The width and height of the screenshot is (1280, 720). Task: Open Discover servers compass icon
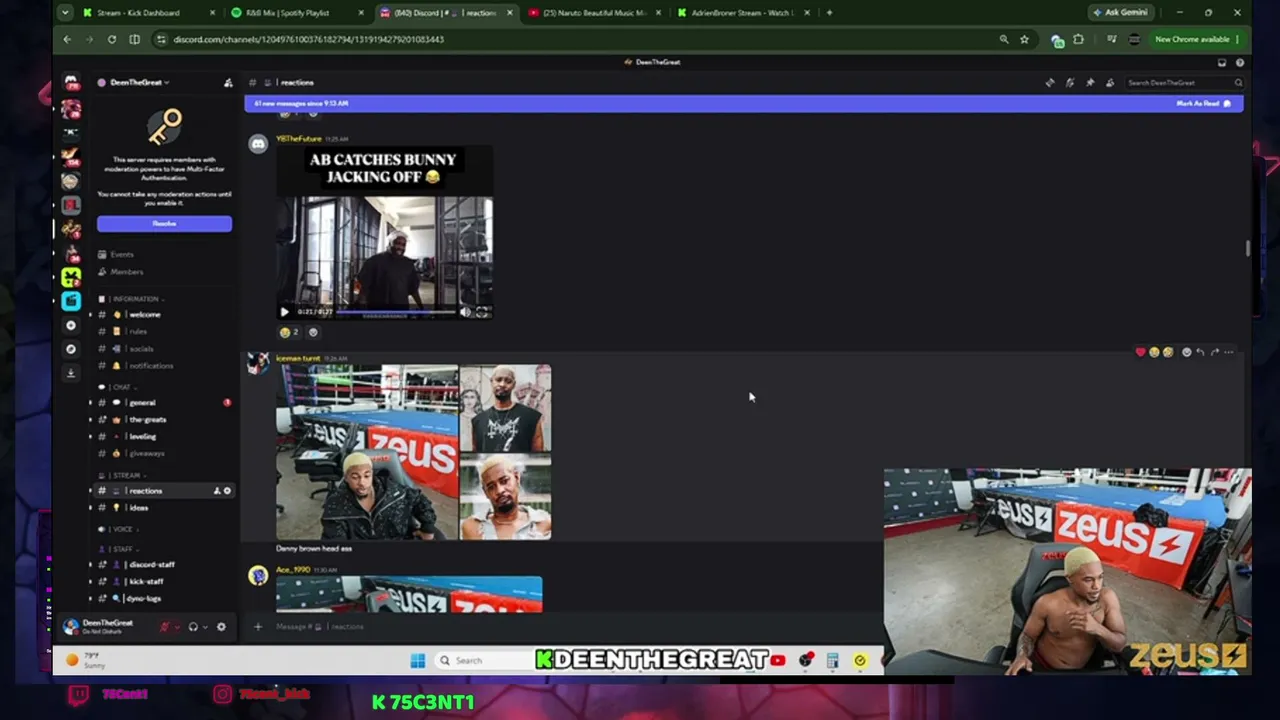70,349
